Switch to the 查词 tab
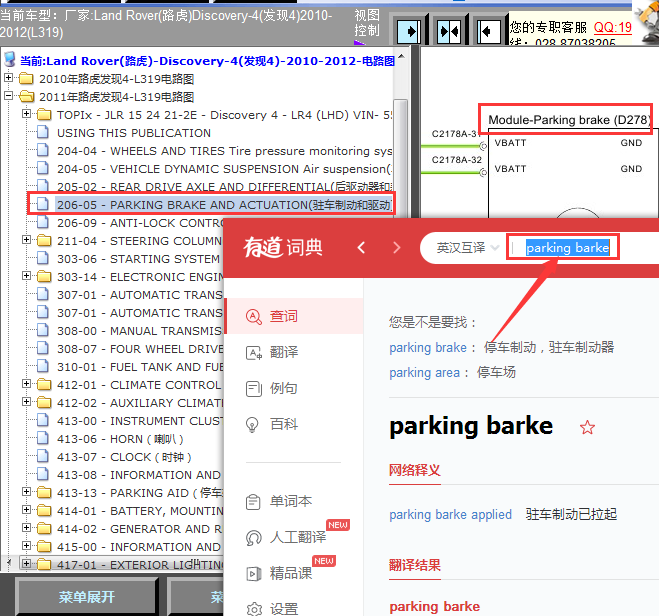 tap(294, 316)
